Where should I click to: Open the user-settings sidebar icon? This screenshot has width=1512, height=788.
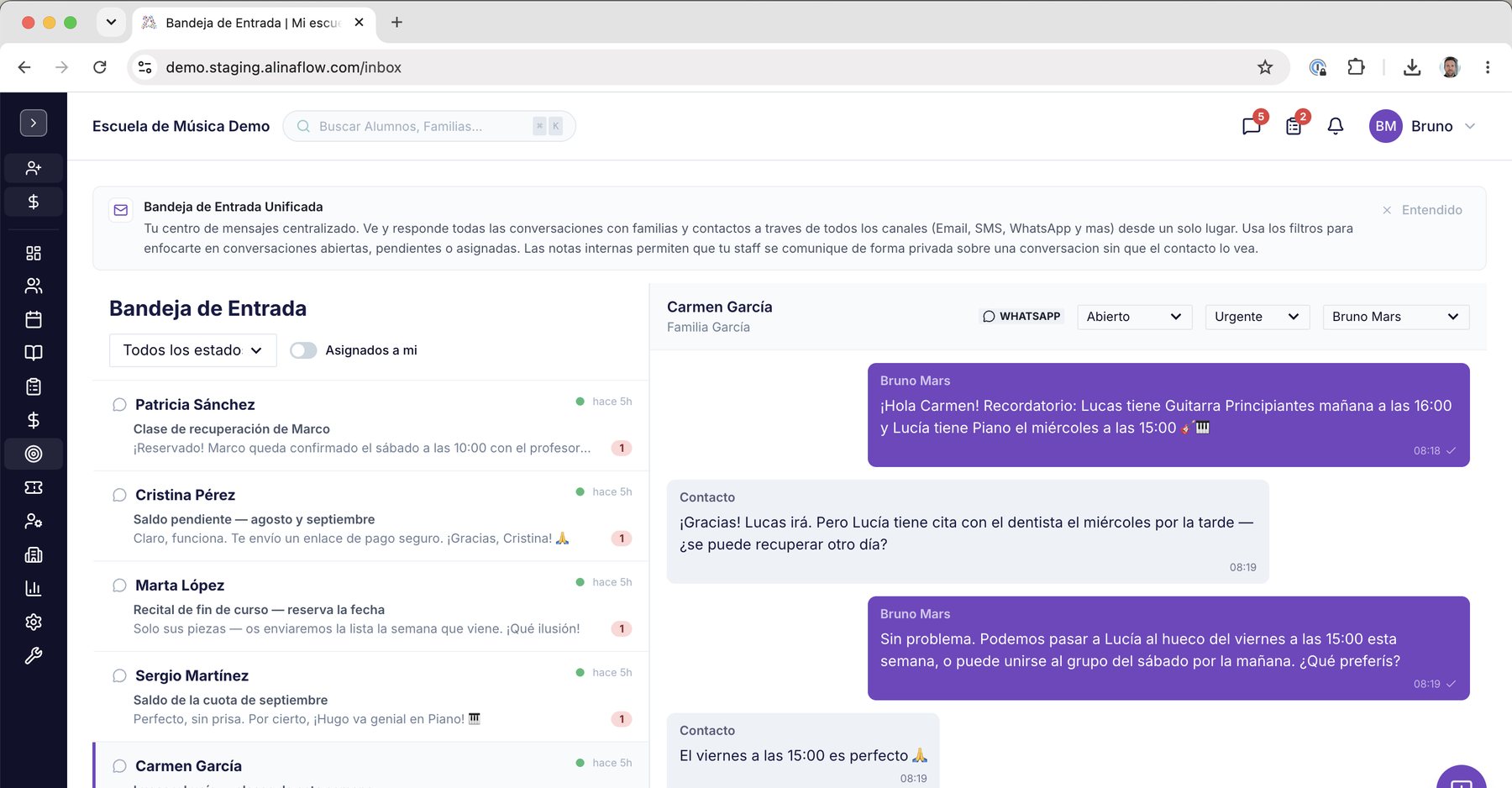[34, 521]
